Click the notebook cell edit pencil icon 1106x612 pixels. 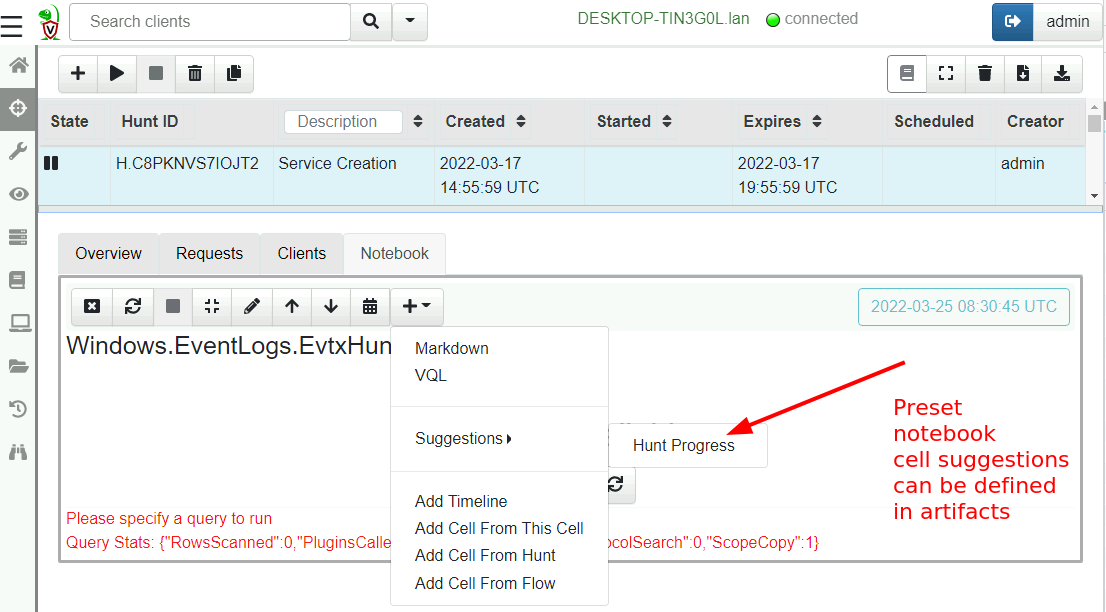coord(252,306)
